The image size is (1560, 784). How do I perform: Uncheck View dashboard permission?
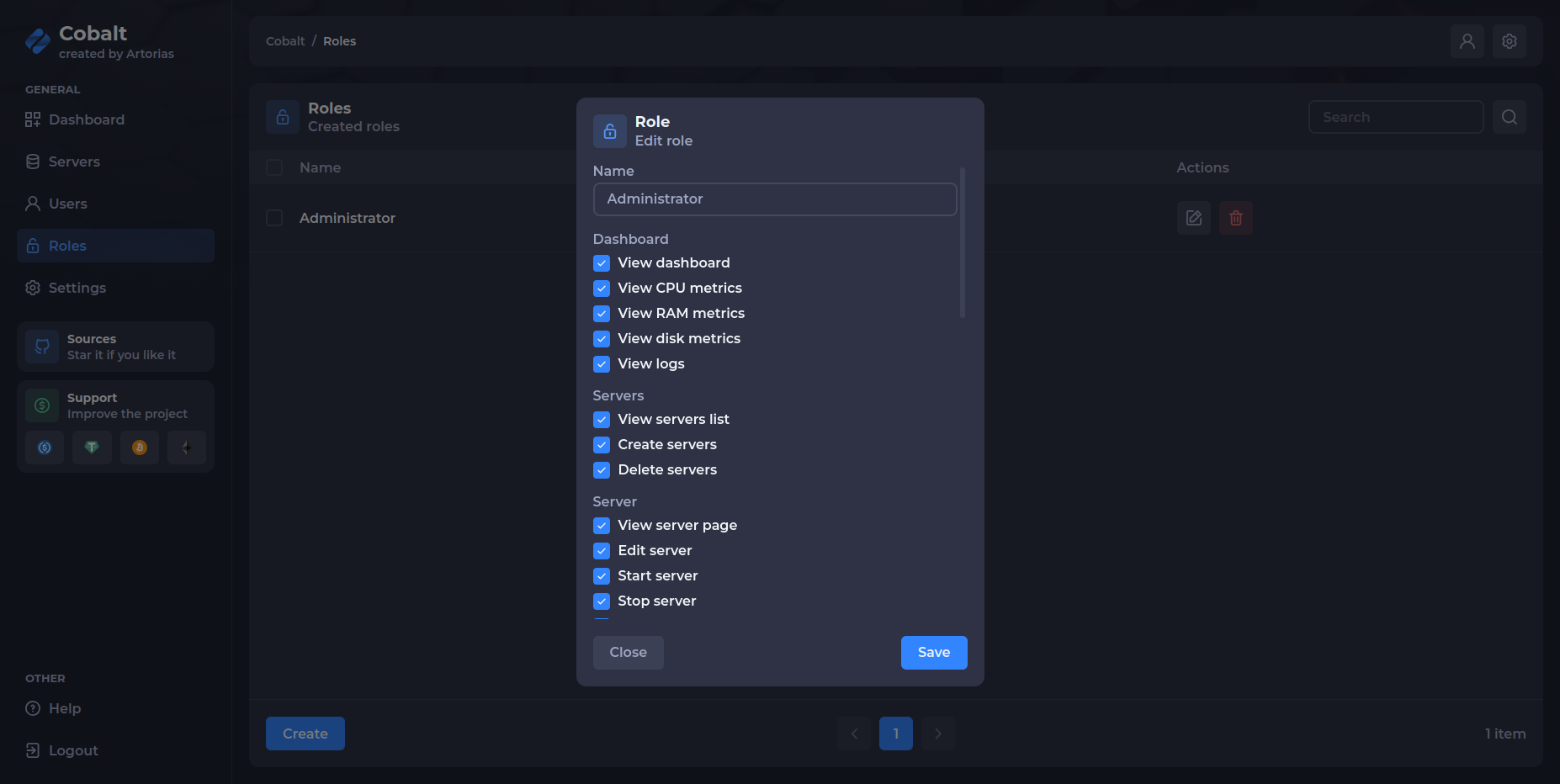click(602, 263)
